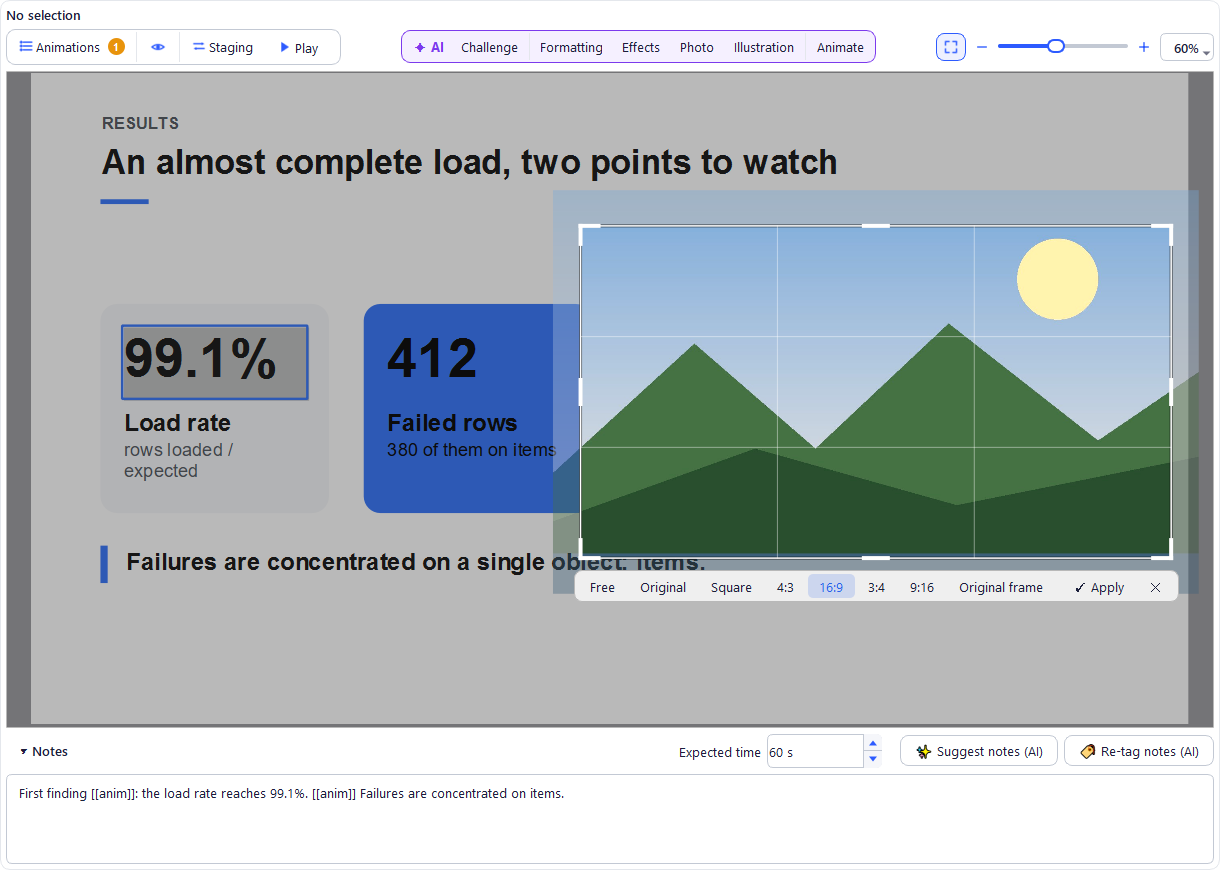Click the zoom slider handle

[x=1056, y=46]
